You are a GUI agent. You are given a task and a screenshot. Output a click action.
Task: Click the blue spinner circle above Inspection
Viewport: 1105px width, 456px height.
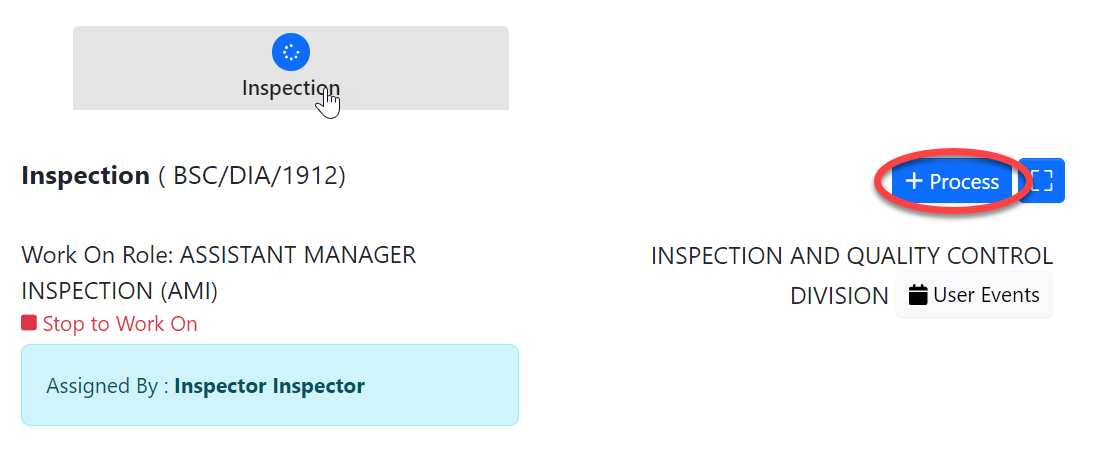click(290, 52)
